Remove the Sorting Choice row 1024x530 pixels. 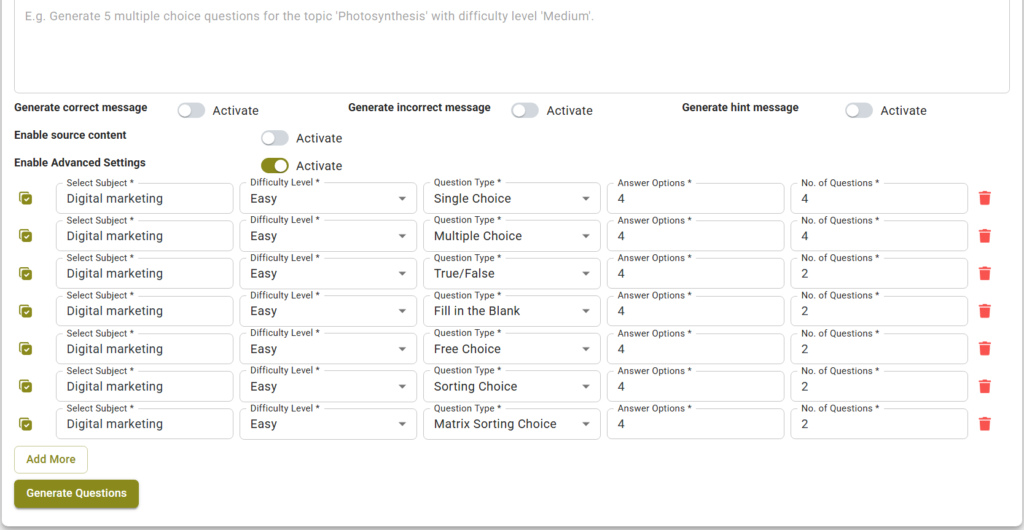click(x=985, y=386)
